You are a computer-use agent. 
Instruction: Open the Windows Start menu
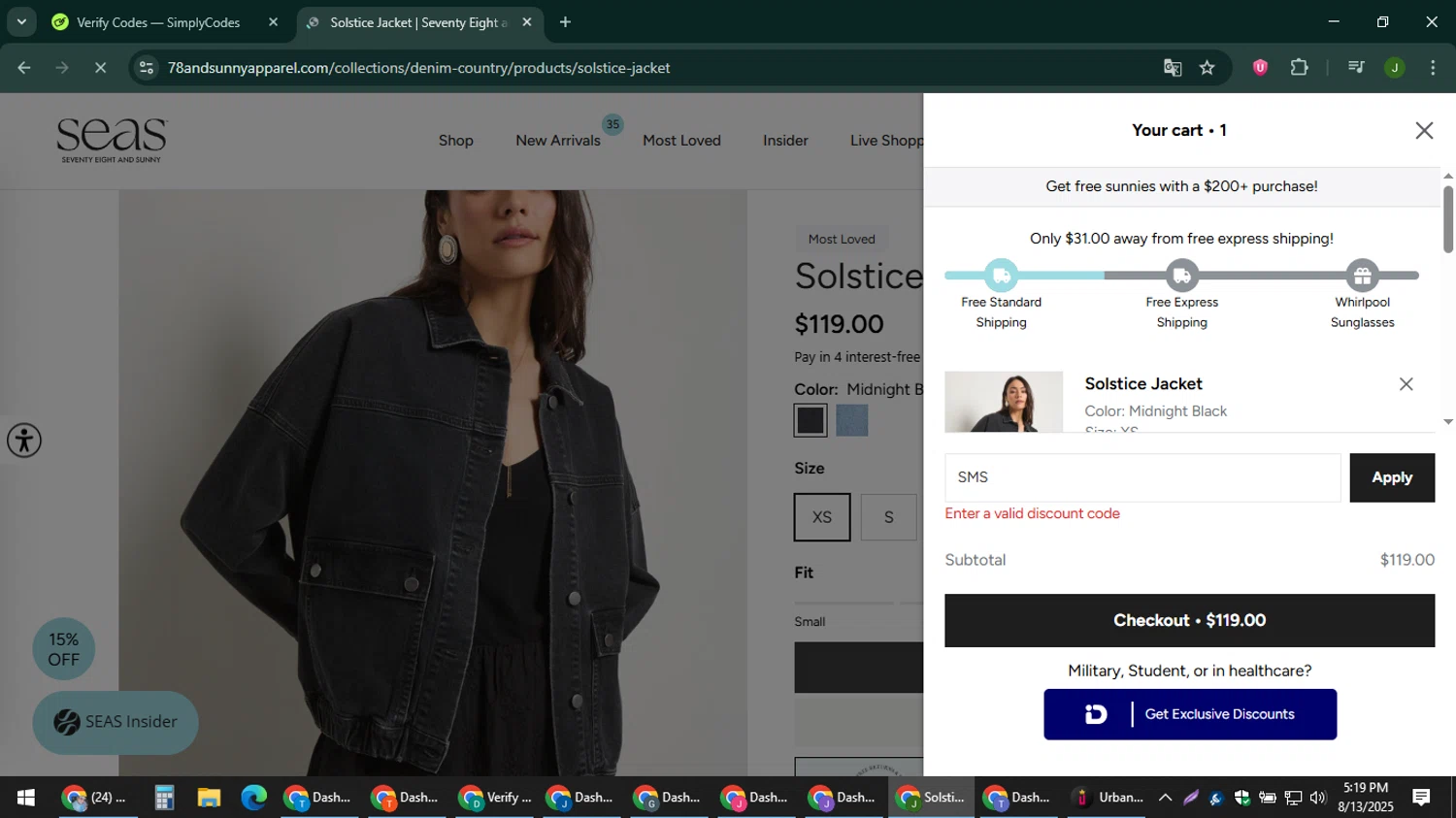point(25,798)
